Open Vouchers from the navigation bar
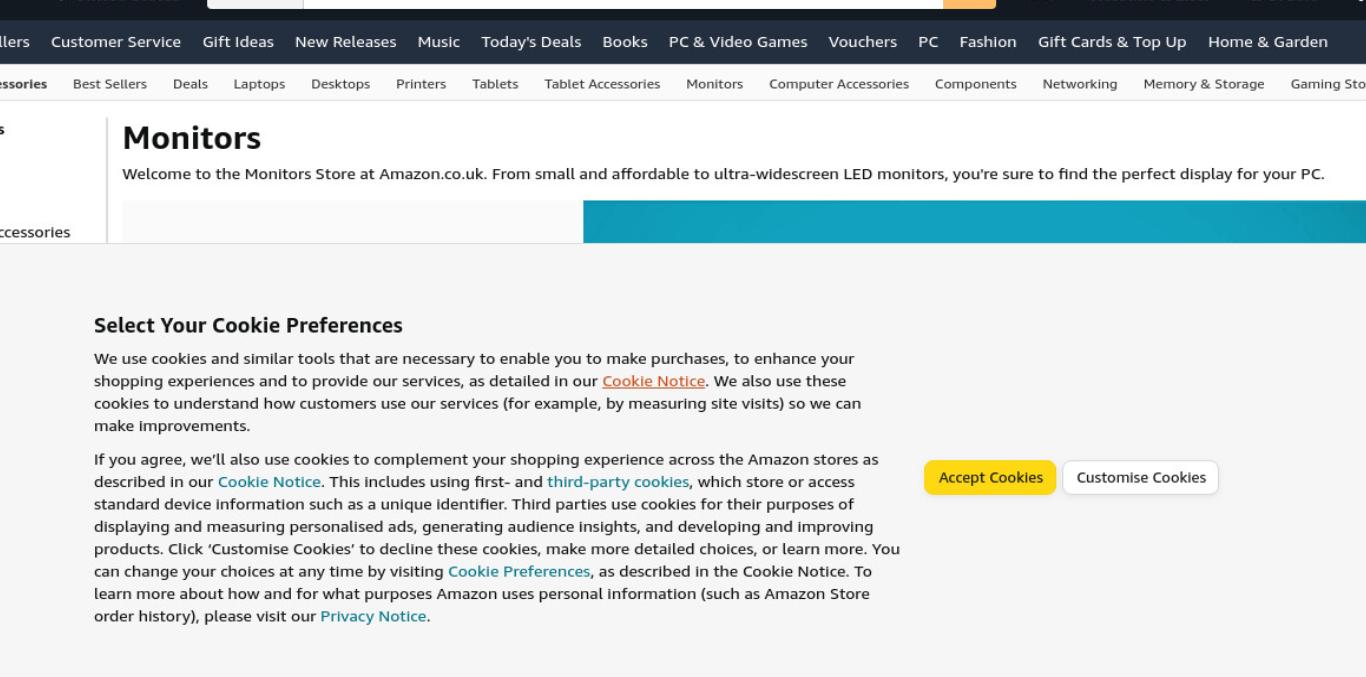Viewport: 1366px width, 677px height. point(862,42)
